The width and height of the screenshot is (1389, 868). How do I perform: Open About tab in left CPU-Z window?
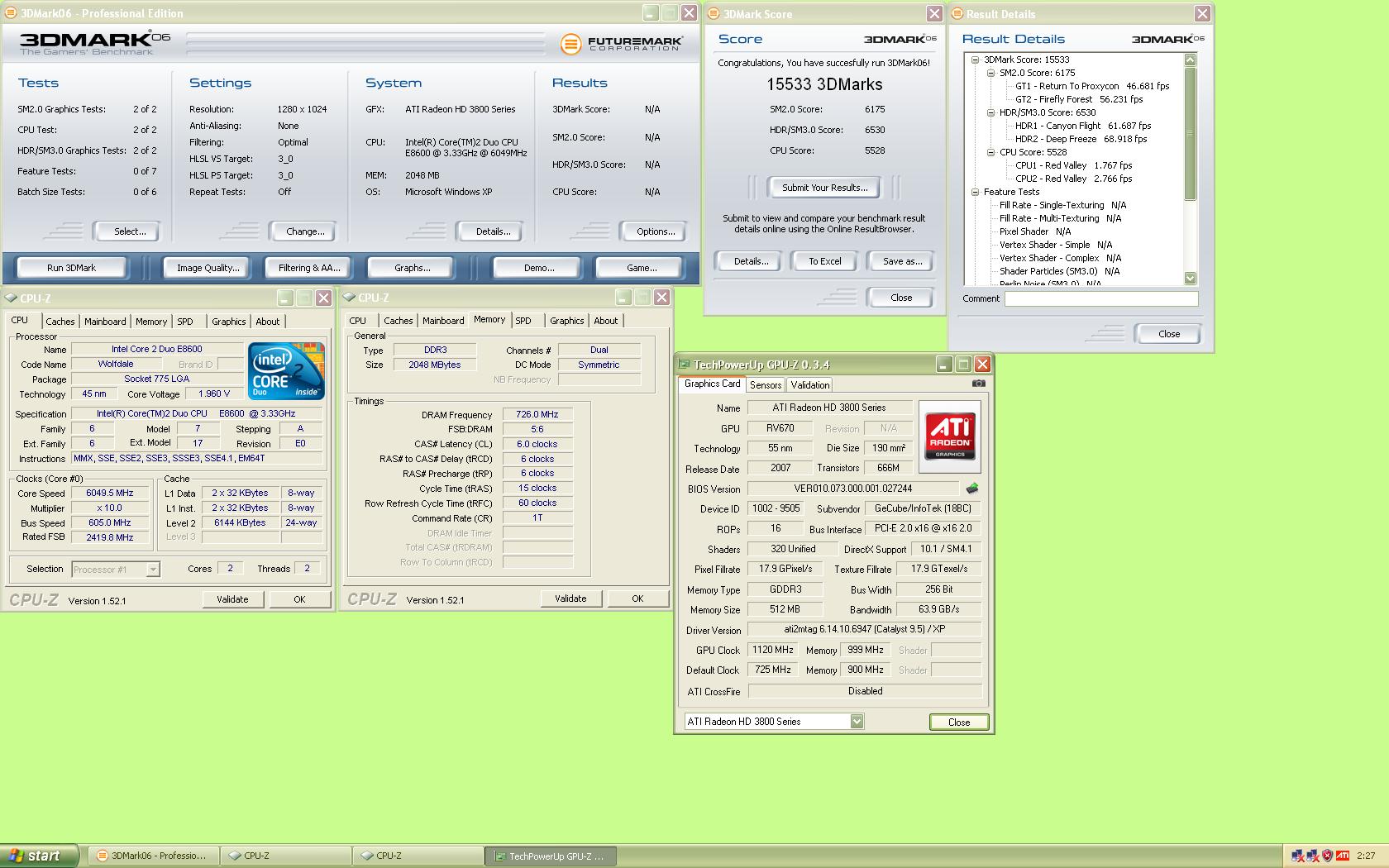(267, 322)
